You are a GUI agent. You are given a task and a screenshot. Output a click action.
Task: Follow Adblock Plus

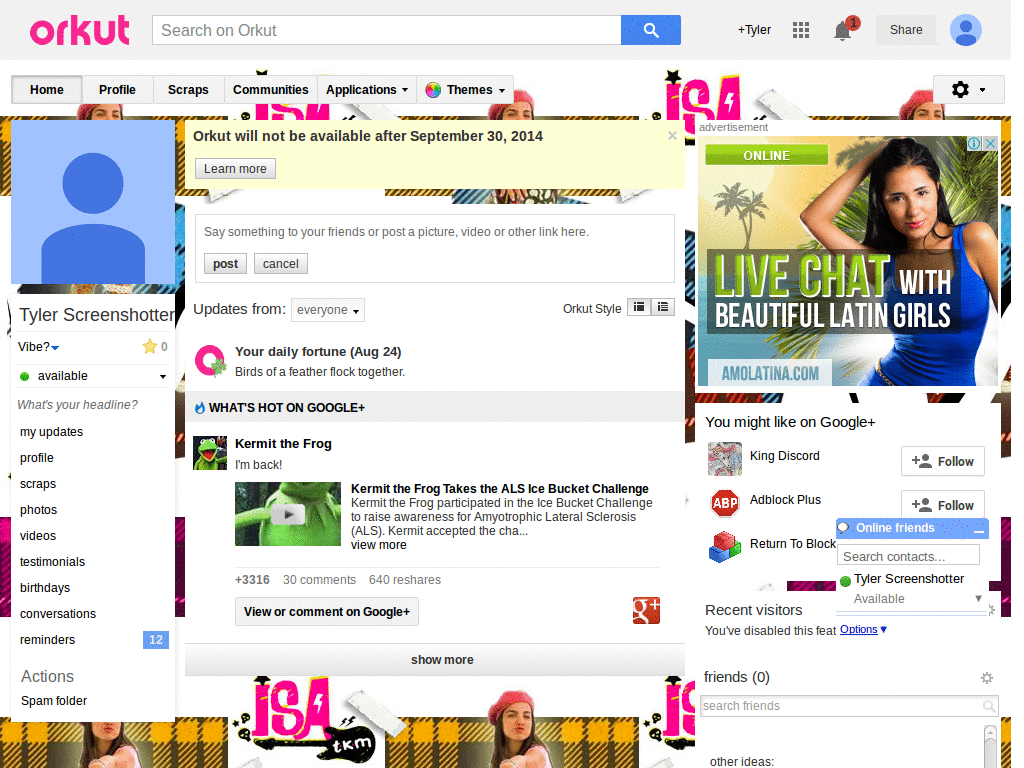942,504
